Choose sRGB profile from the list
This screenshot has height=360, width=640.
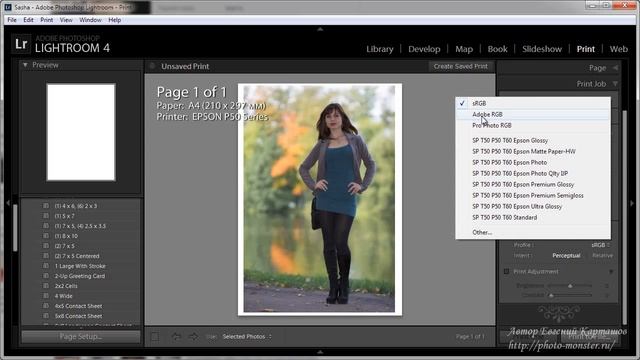[533, 103]
